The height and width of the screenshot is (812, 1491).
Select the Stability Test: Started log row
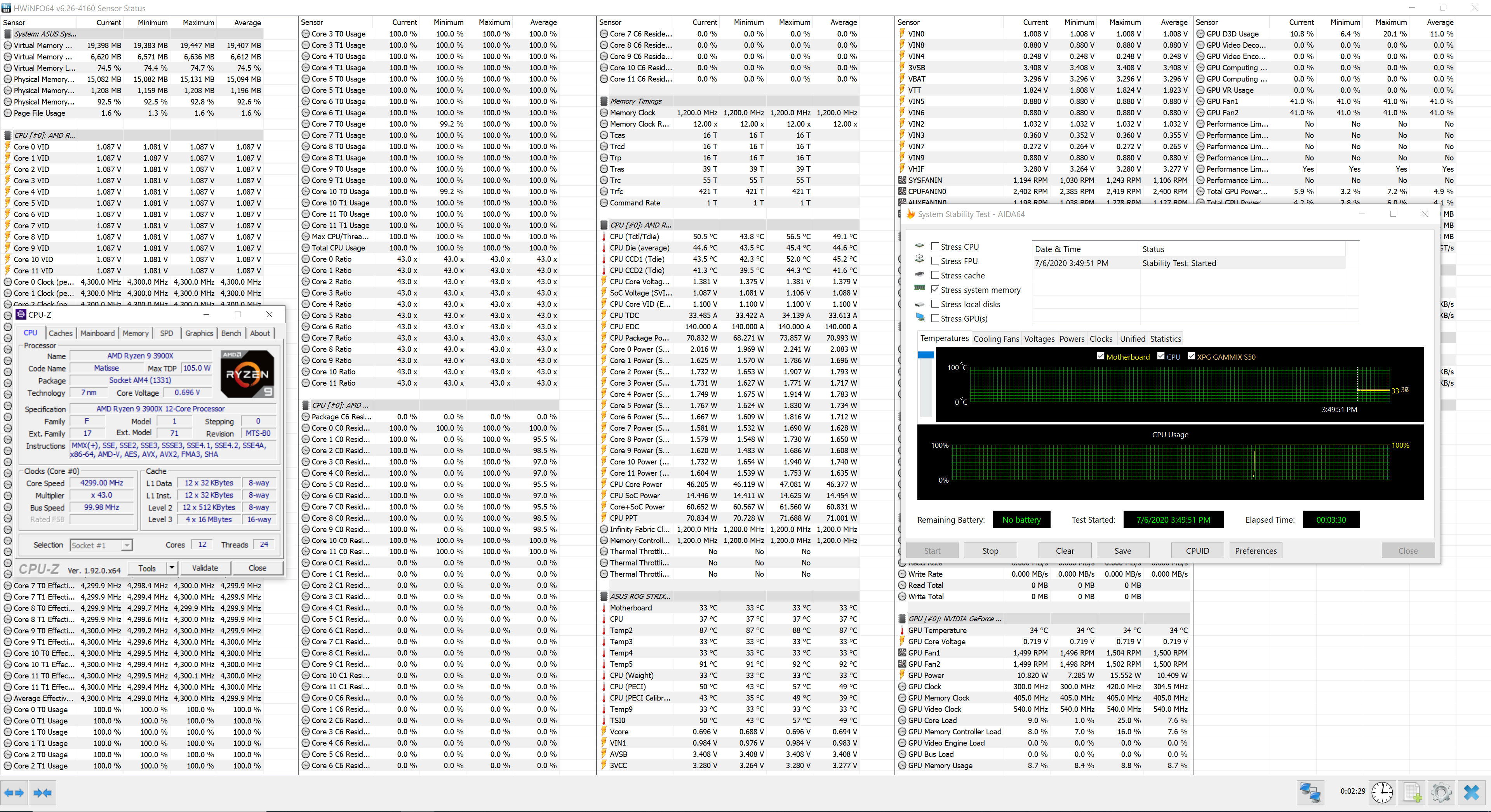(1189, 263)
